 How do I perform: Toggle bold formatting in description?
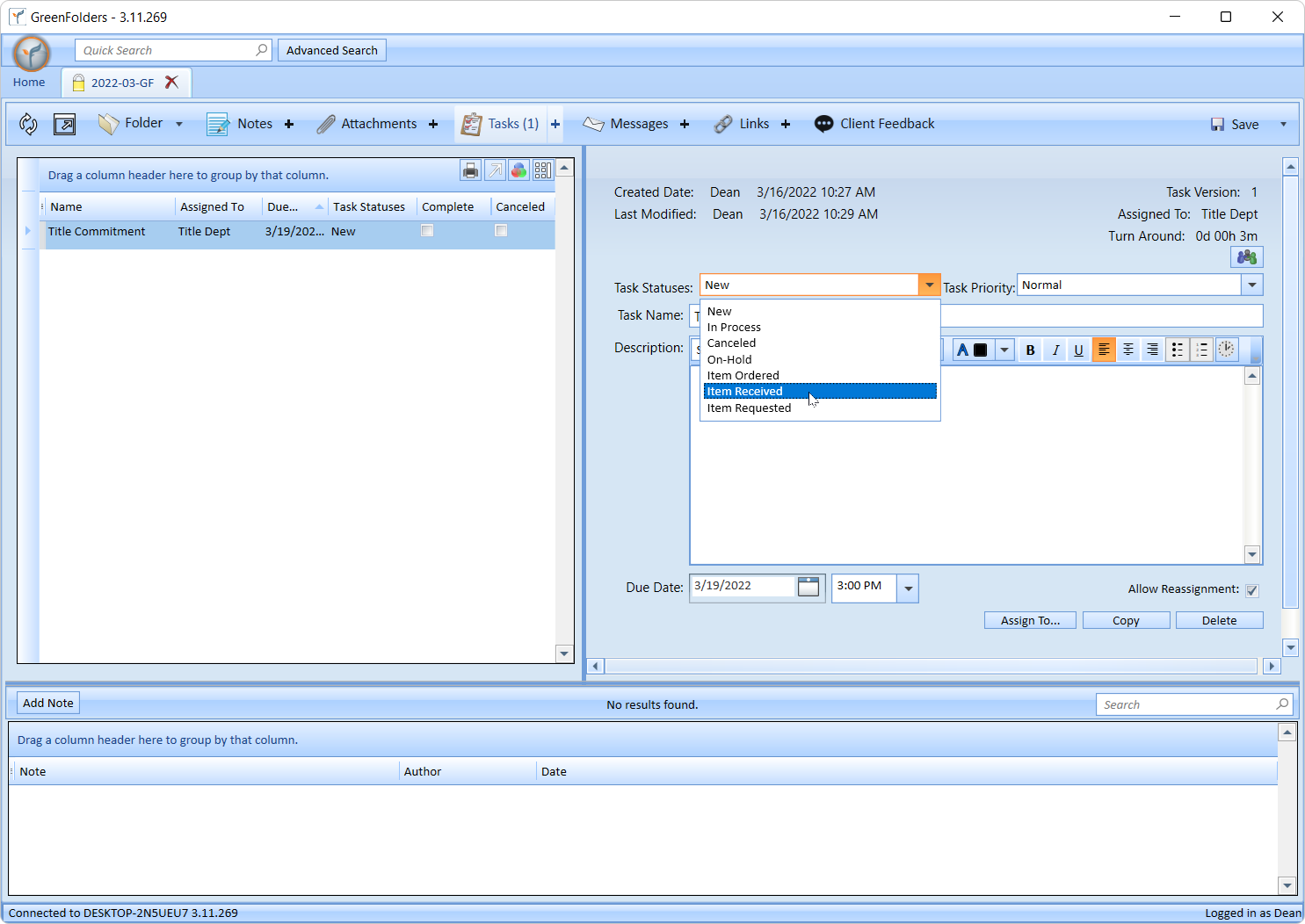click(x=1031, y=350)
